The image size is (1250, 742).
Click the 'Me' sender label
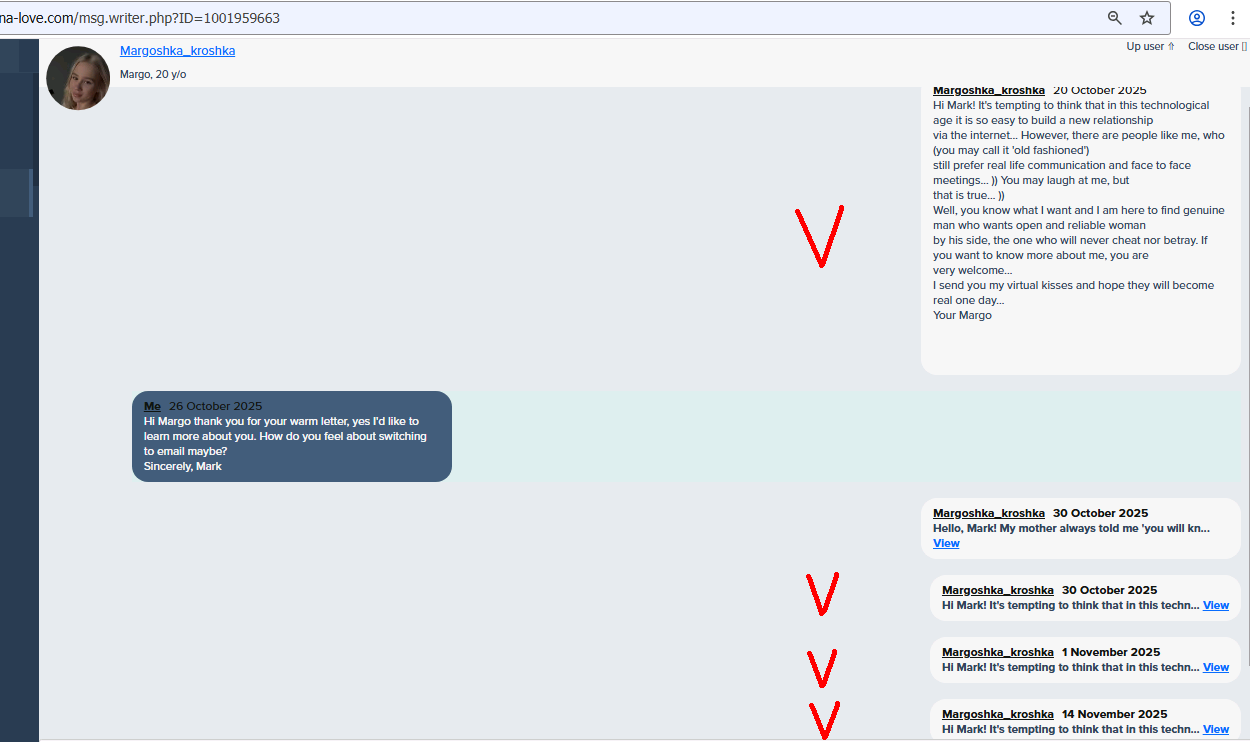152,406
